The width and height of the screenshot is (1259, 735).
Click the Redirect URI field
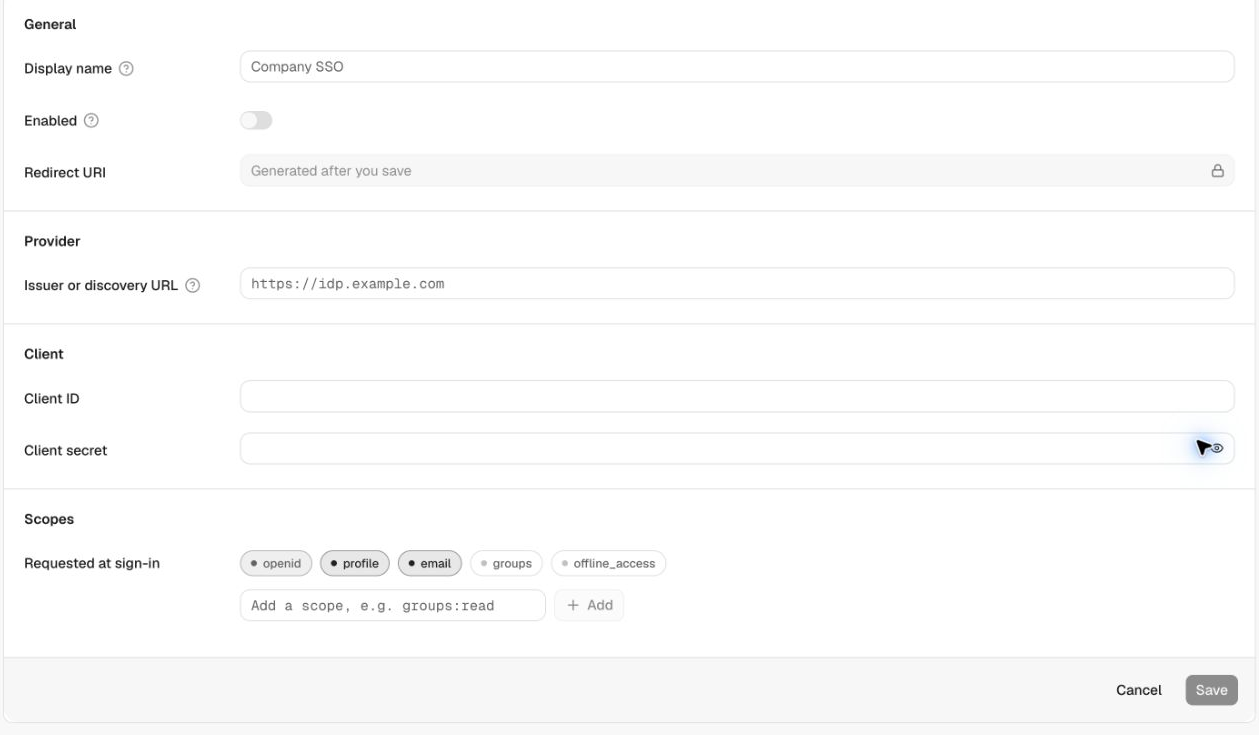(737, 171)
